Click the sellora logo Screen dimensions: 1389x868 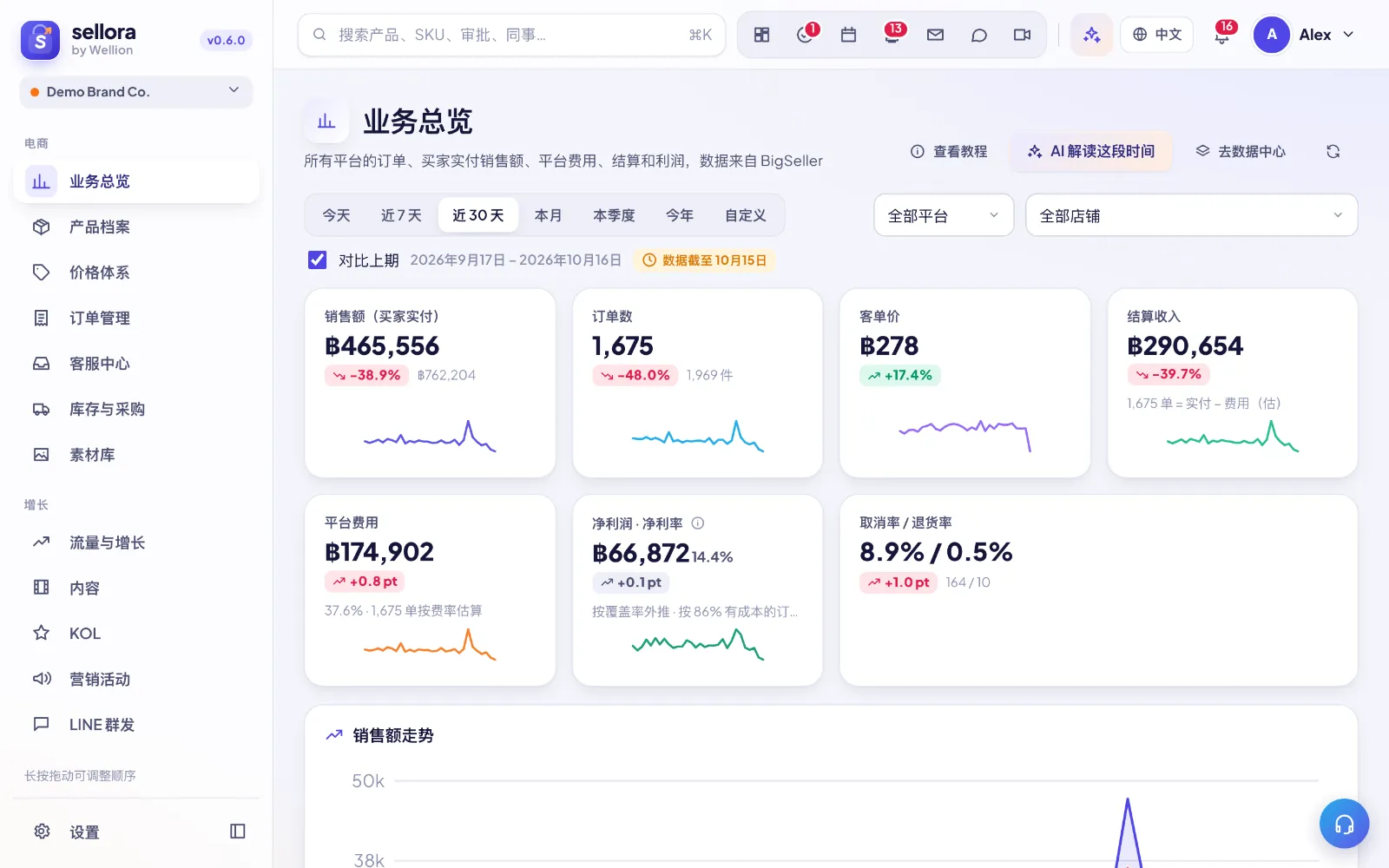point(40,40)
